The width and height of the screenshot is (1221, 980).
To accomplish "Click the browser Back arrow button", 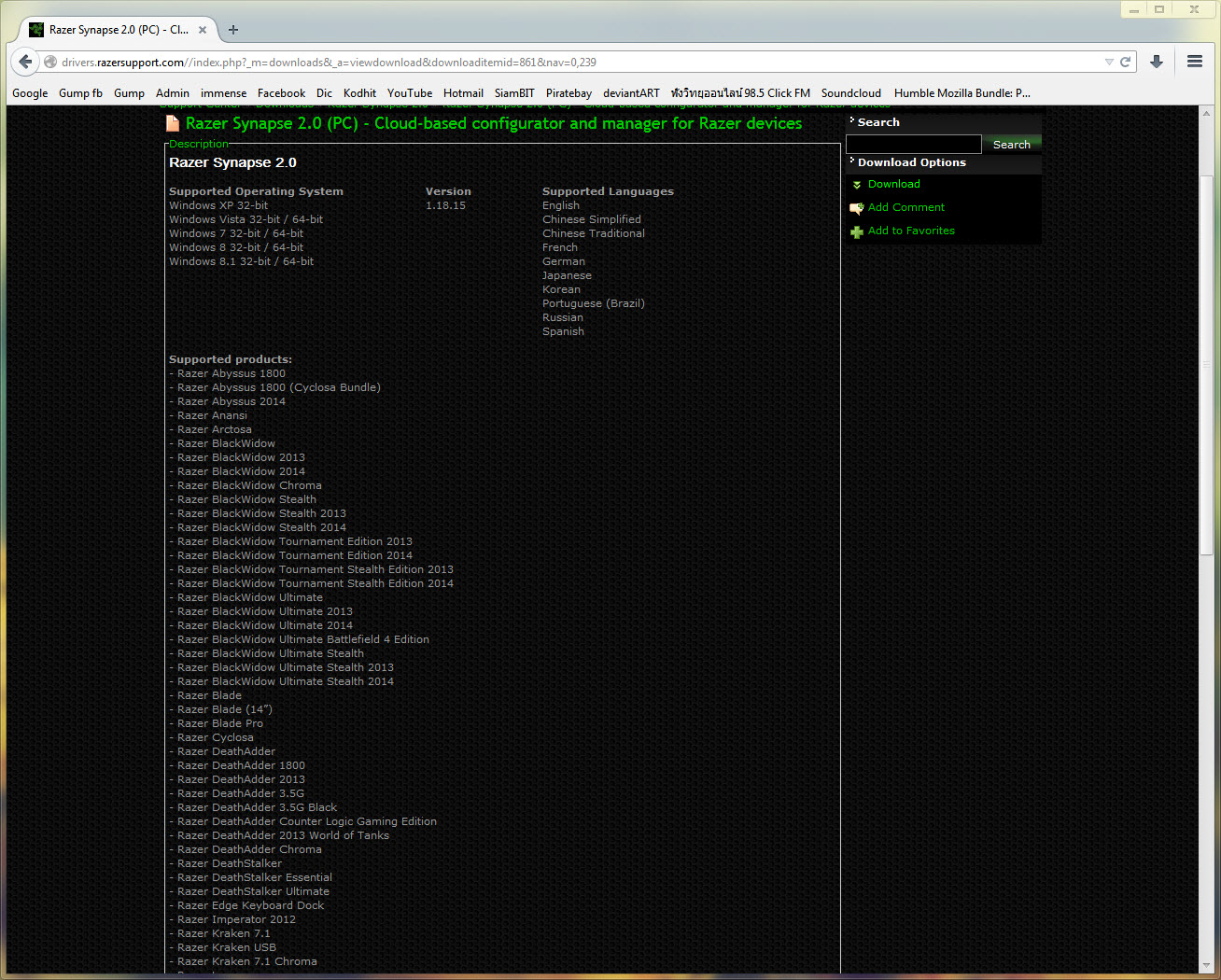I will pyautogui.click(x=25, y=62).
